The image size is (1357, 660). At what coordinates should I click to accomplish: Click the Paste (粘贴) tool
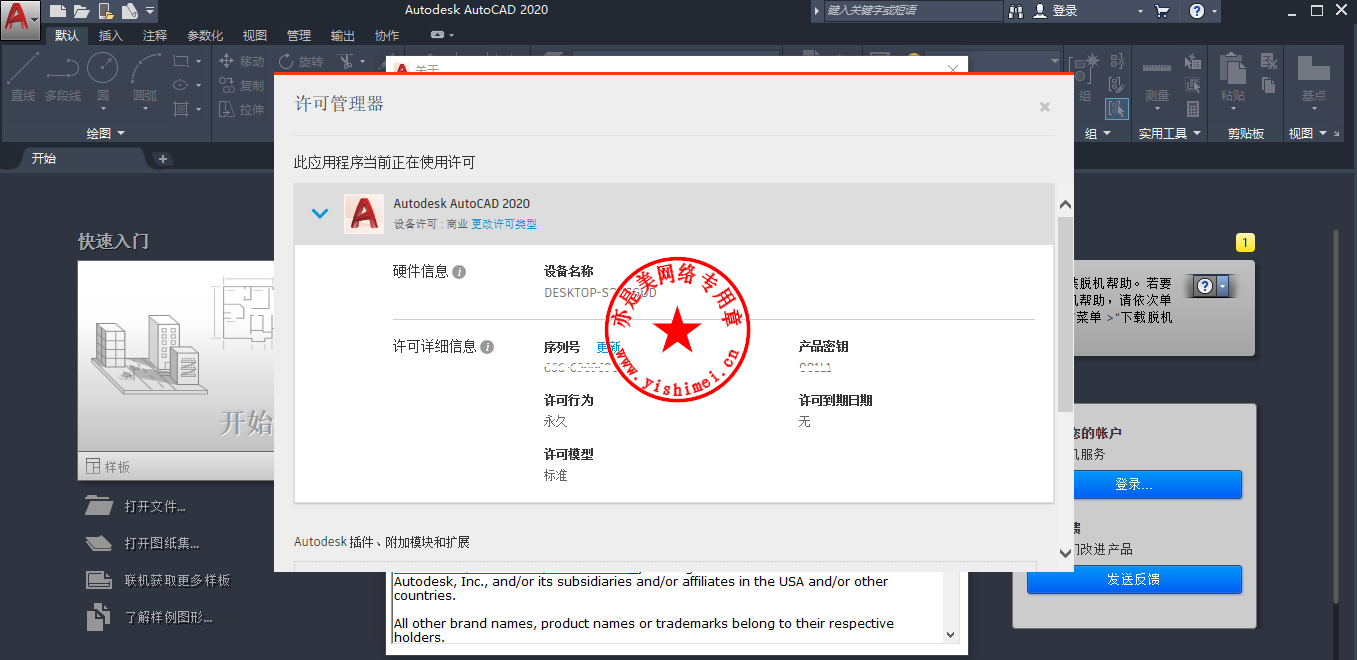(x=1233, y=80)
